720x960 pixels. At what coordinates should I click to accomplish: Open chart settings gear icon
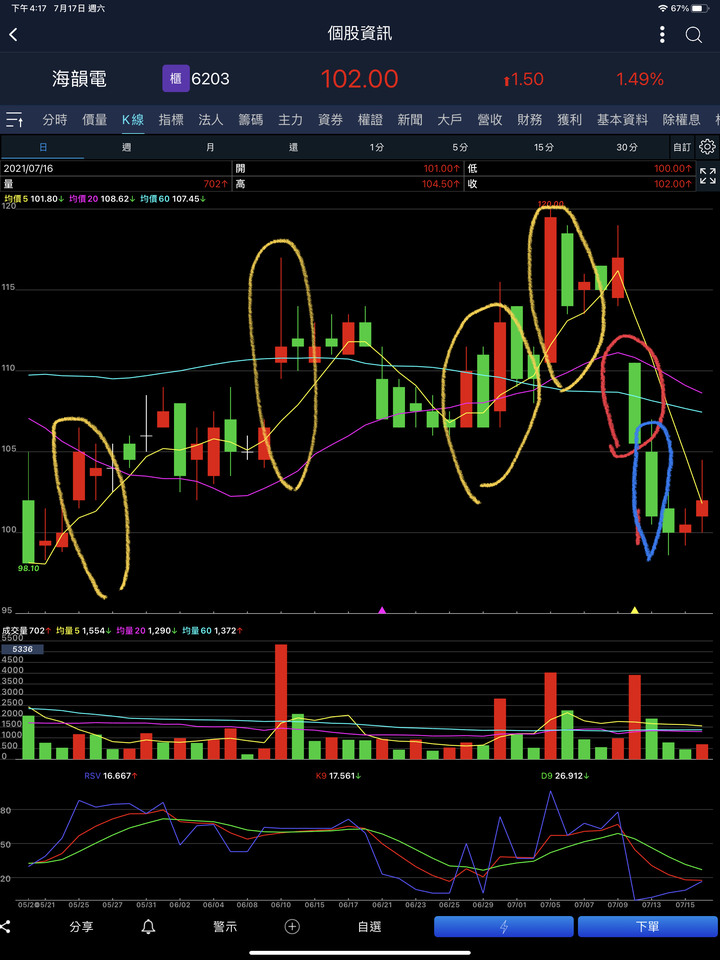tap(707, 147)
